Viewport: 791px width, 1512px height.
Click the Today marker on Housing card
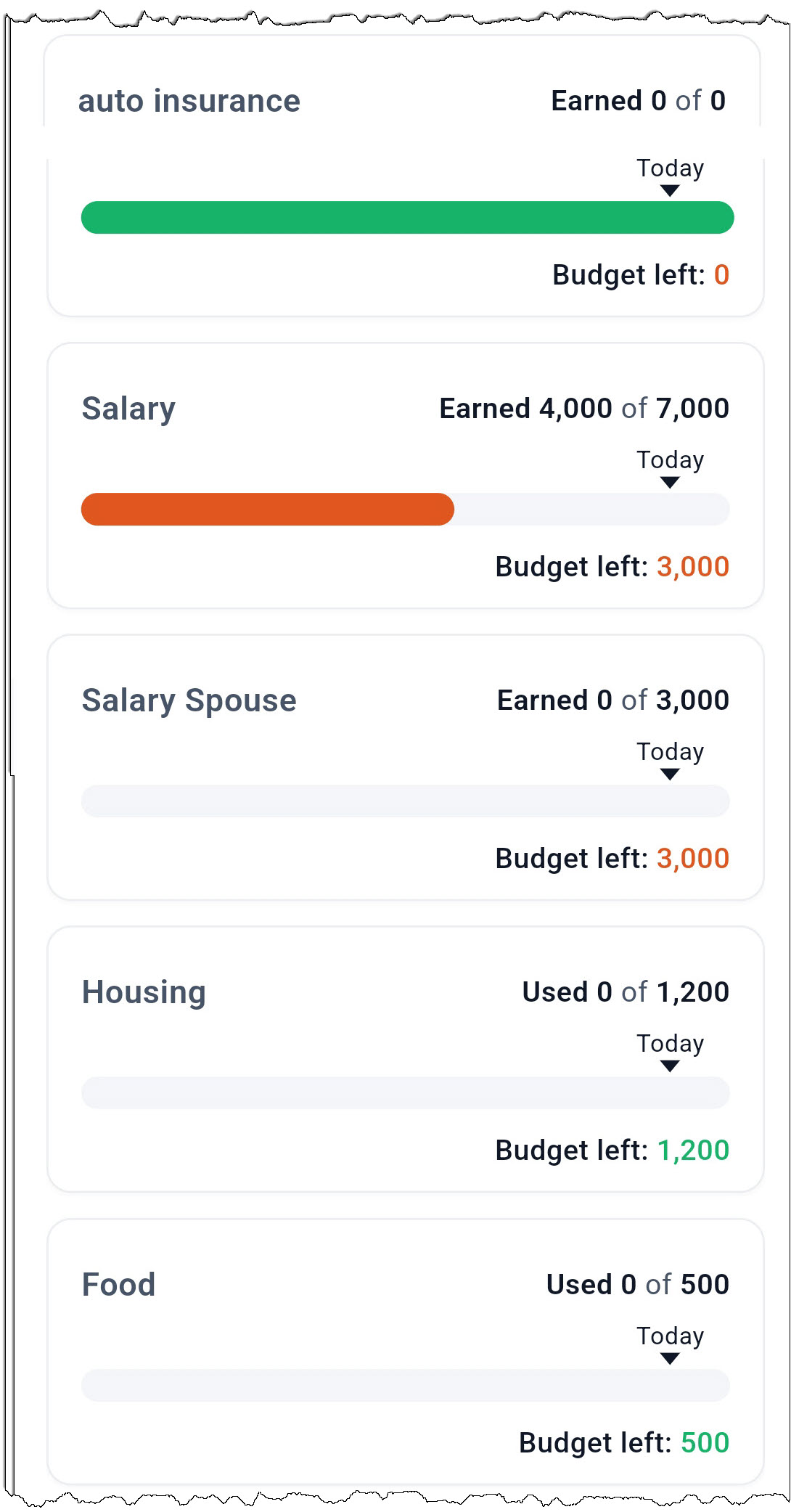670,1051
